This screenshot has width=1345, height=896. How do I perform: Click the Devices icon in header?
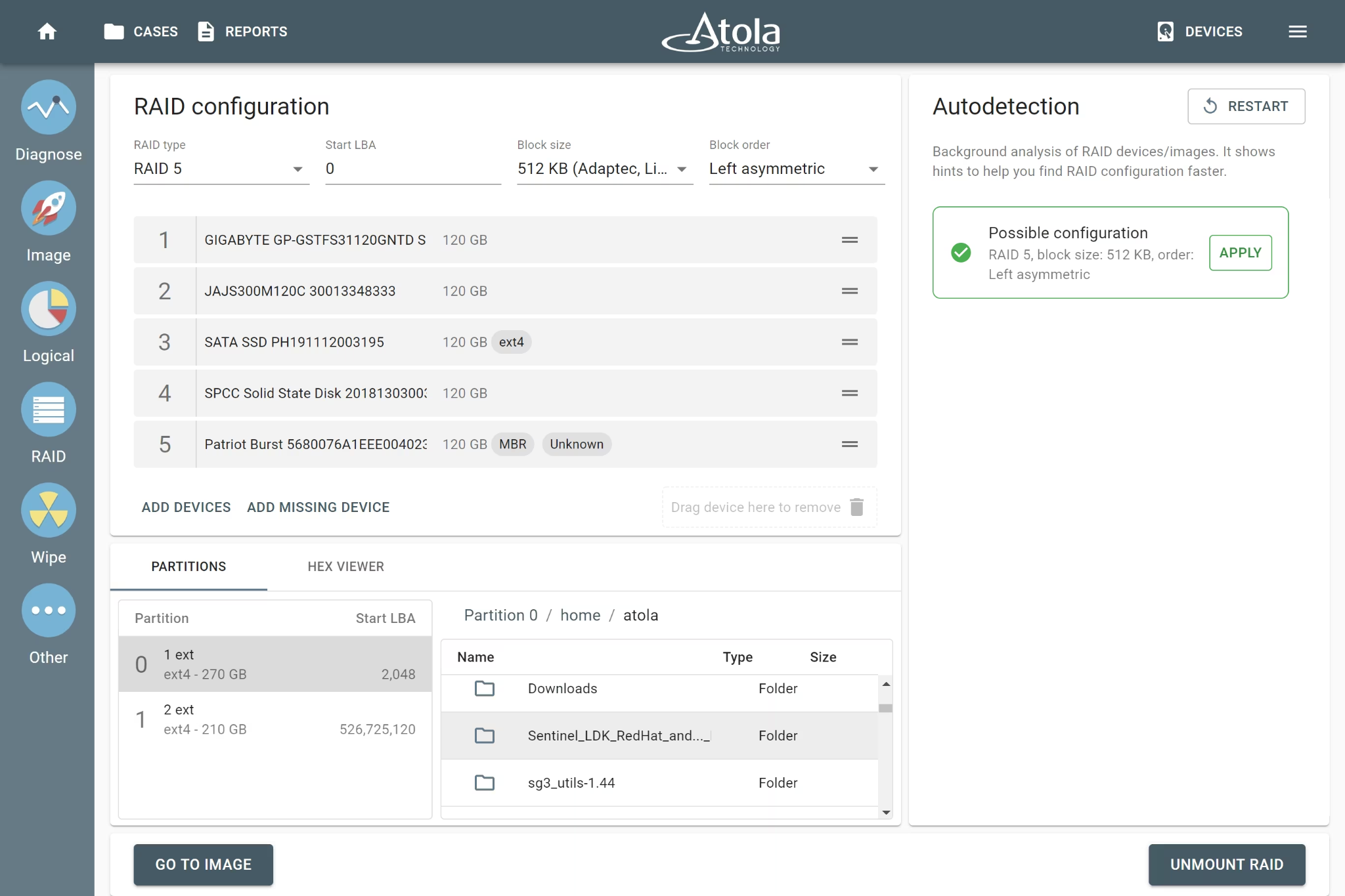tap(1165, 32)
